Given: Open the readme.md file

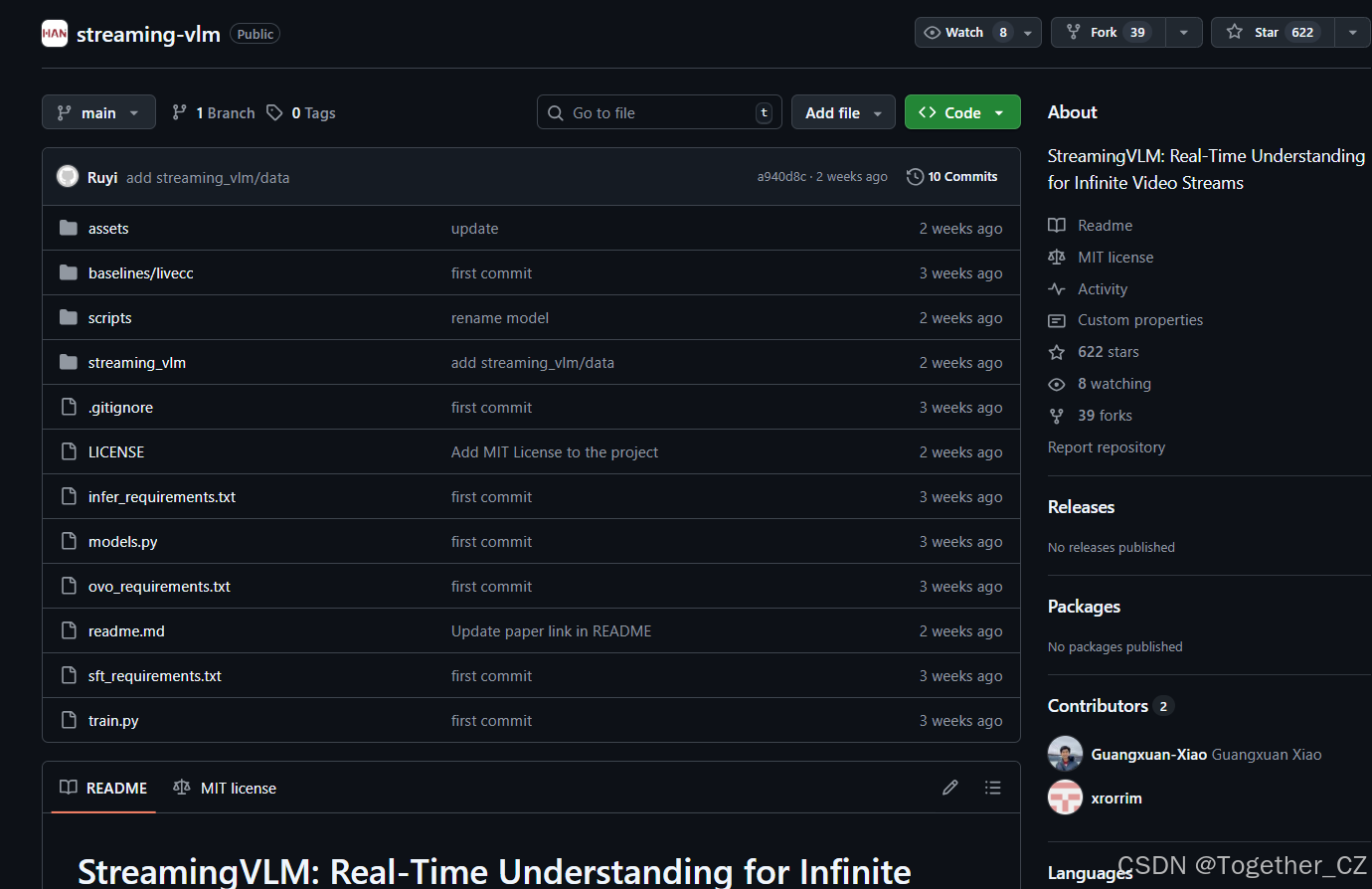Looking at the screenshot, I should [x=126, y=630].
